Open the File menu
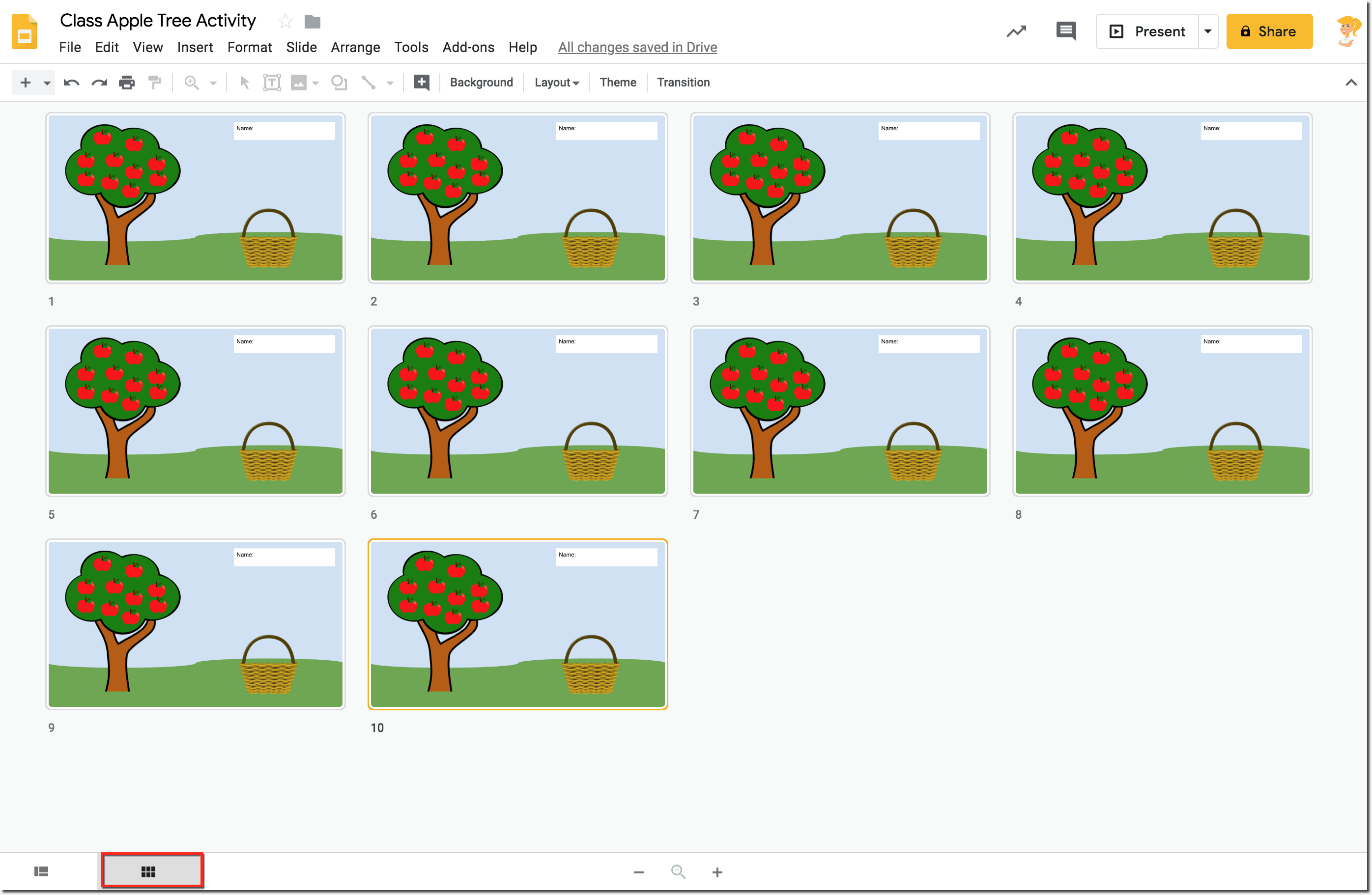The width and height of the screenshot is (1372, 895). click(70, 47)
